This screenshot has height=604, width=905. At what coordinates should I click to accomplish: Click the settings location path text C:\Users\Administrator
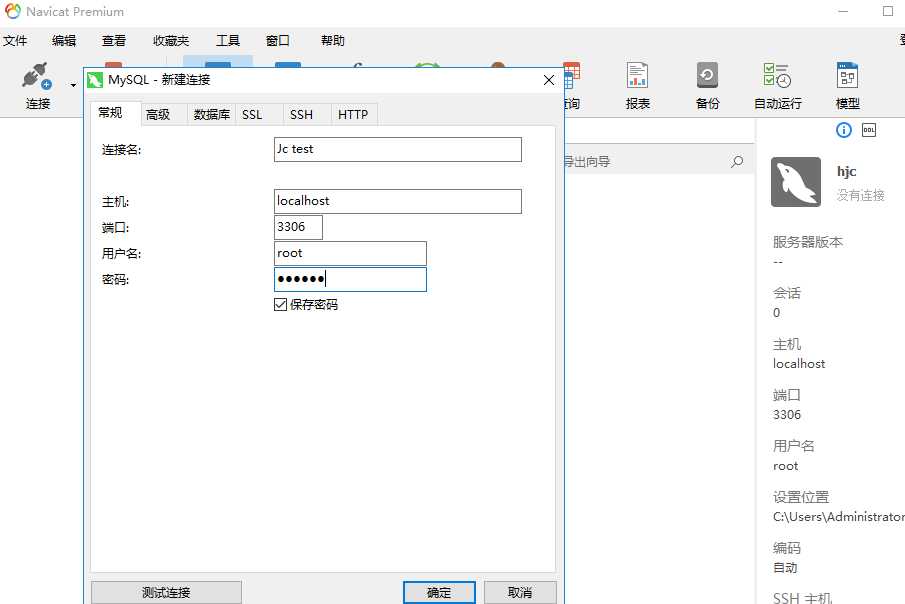(x=839, y=517)
